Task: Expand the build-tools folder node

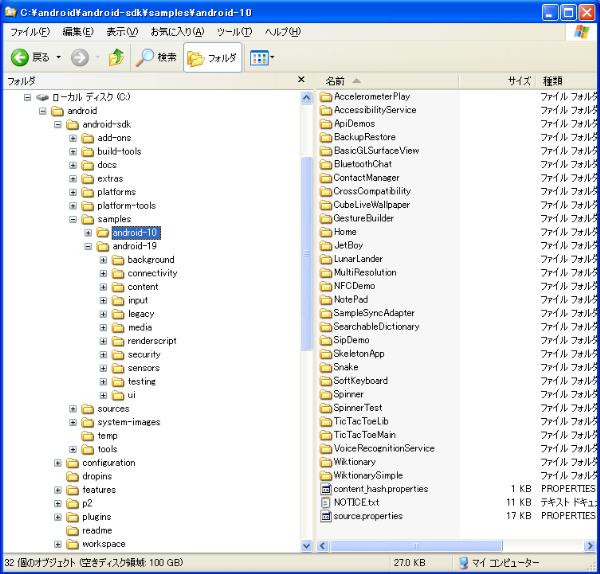Action: coord(73,152)
